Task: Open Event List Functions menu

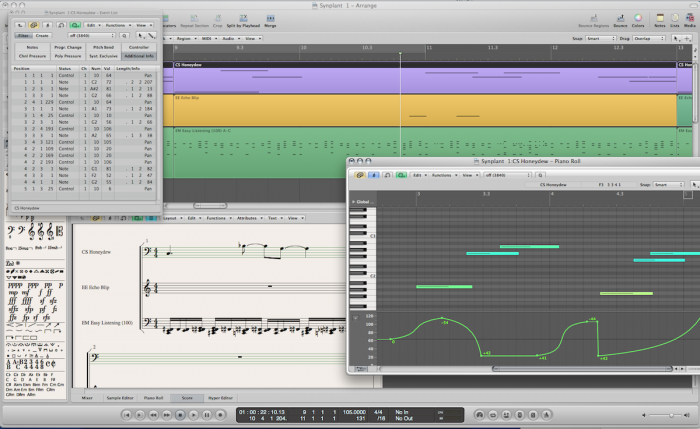Action: 114,23
